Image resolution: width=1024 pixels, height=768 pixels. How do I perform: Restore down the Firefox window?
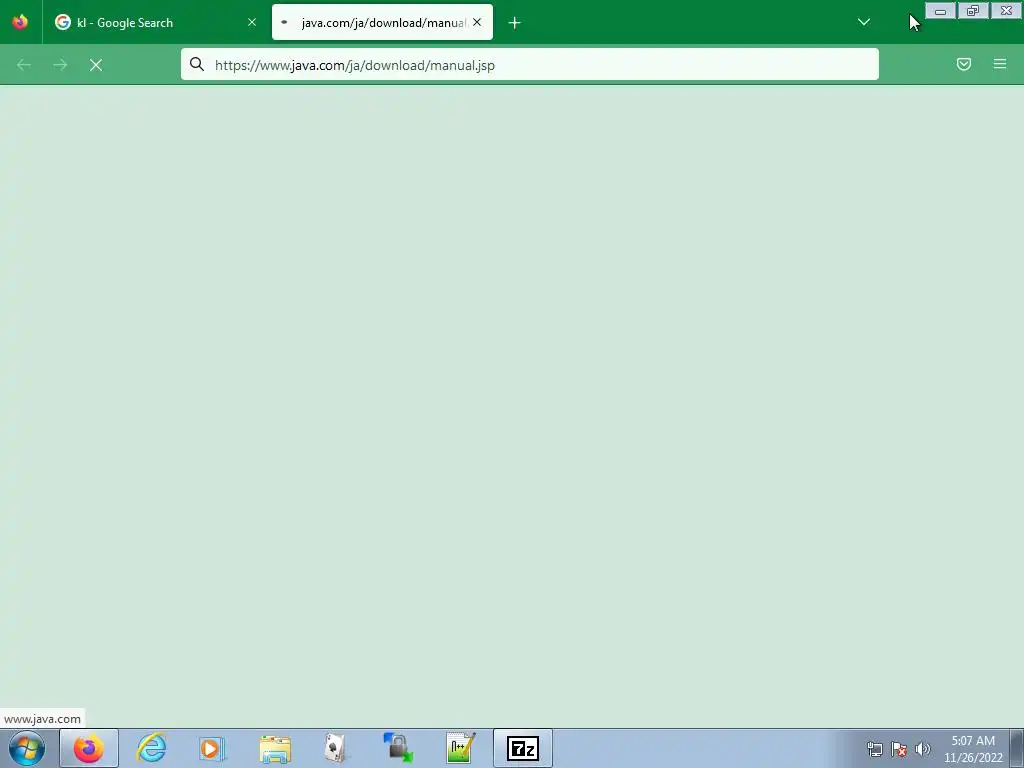973,10
